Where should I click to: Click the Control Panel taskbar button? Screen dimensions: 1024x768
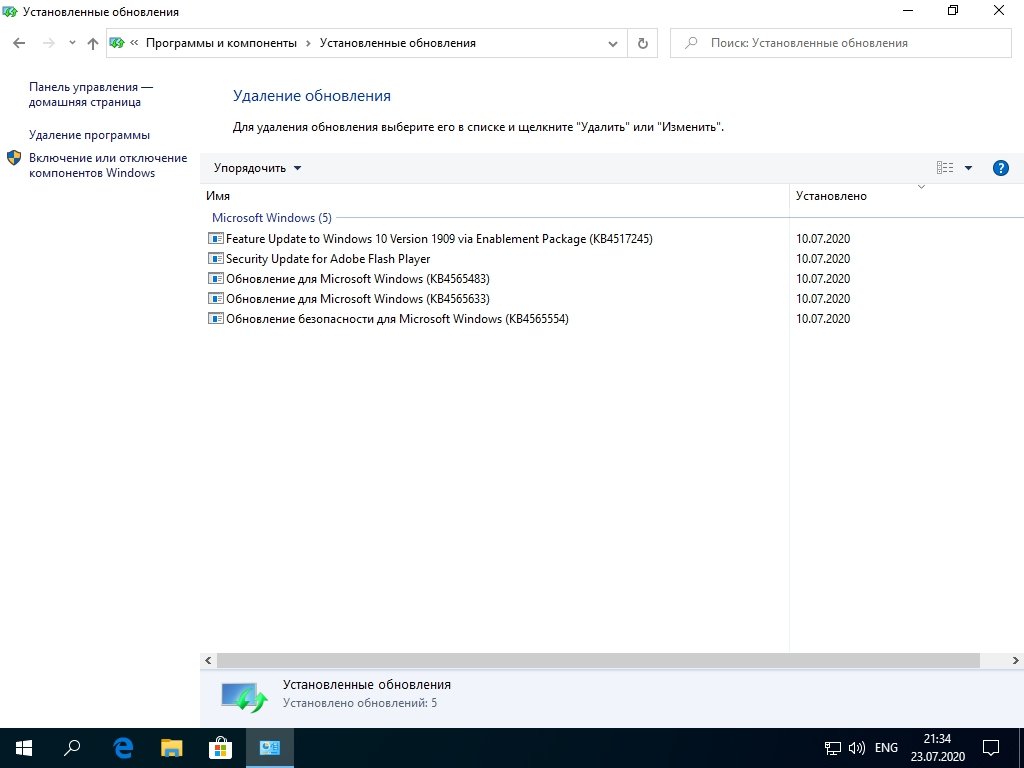click(270, 748)
